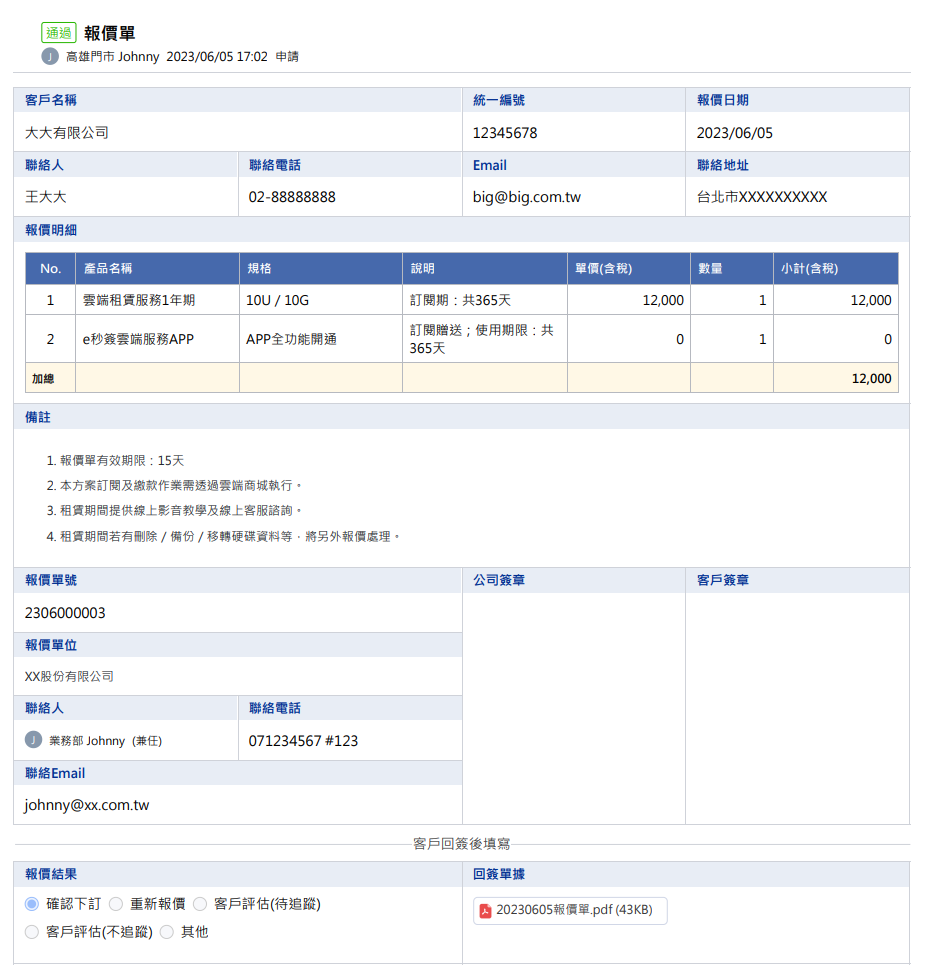
Task: Click the 報價單 page title
Action: tap(110, 33)
